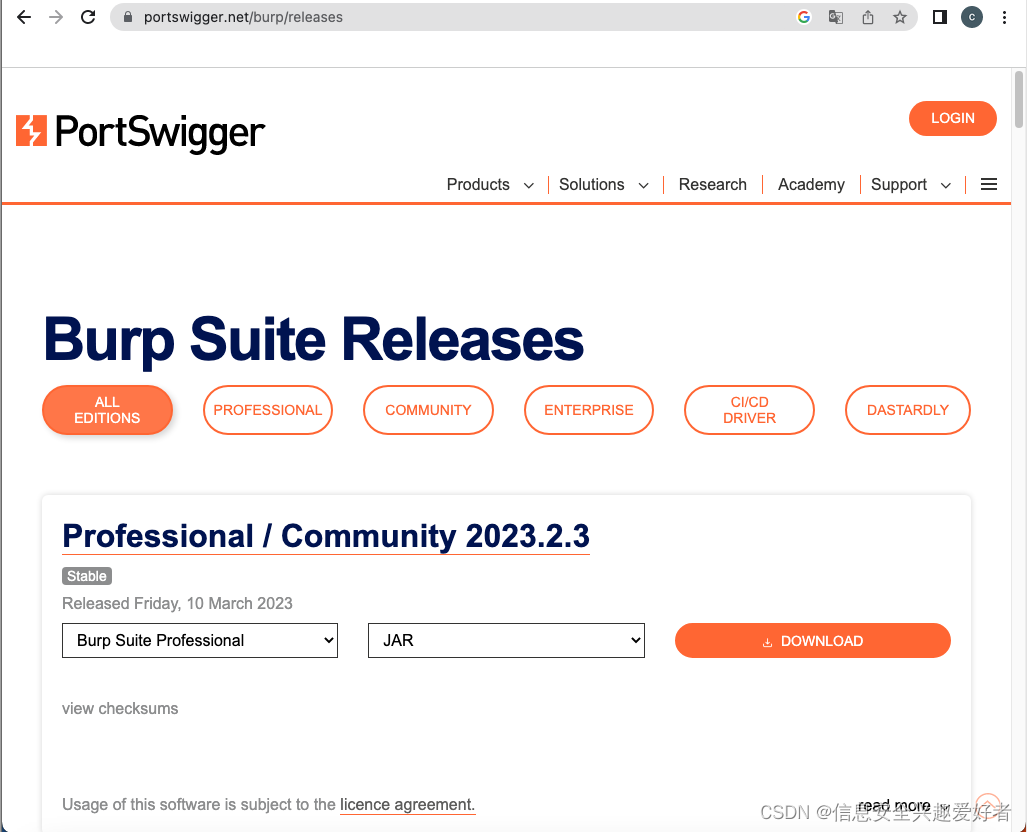Image resolution: width=1027 pixels, height=832 pixels.
Task: Click the 'Burp Suite Releases' heading
Action: (314, 340)
